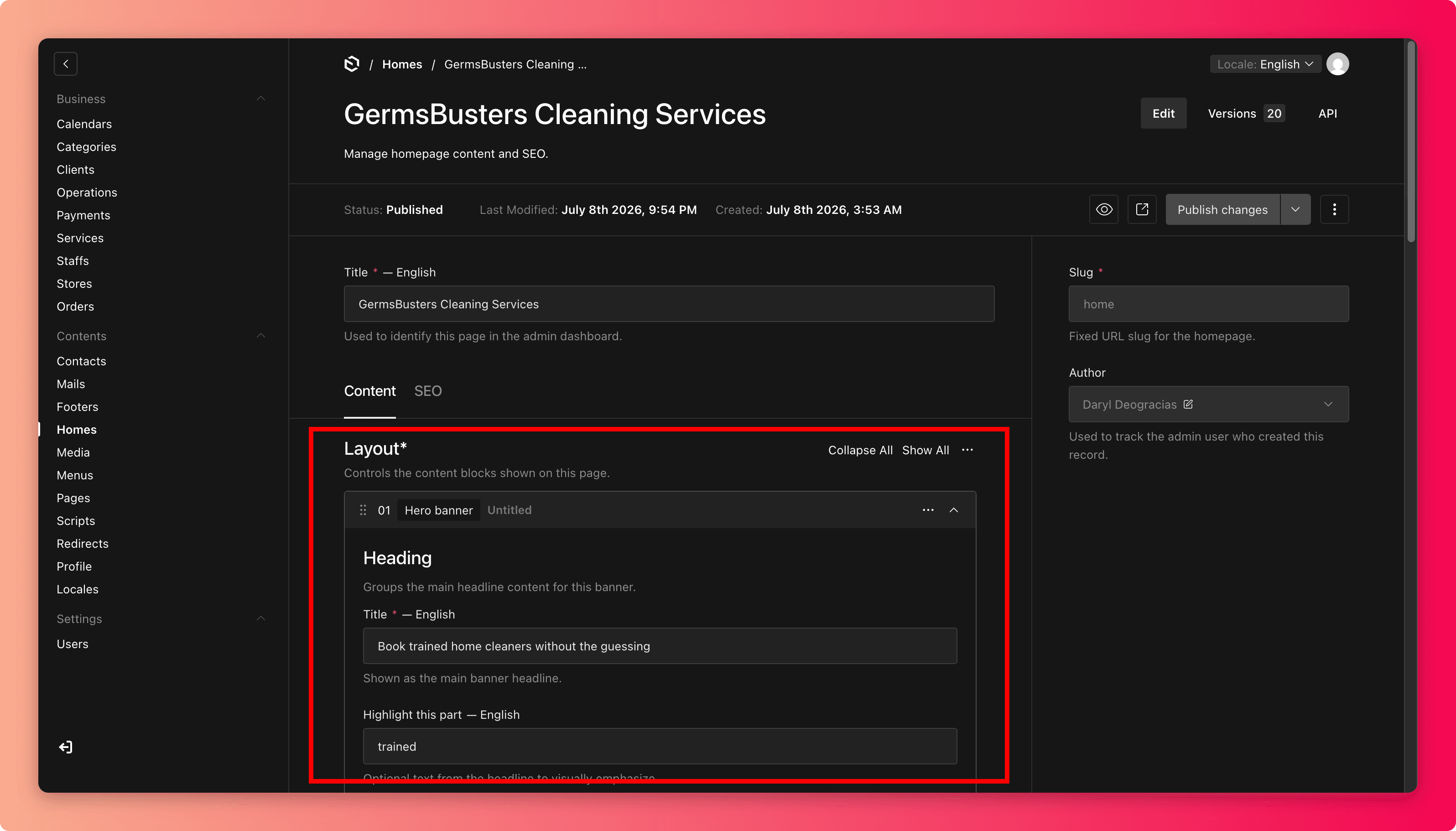Open Layout field three-dot menu

click(x=967, y=450)
